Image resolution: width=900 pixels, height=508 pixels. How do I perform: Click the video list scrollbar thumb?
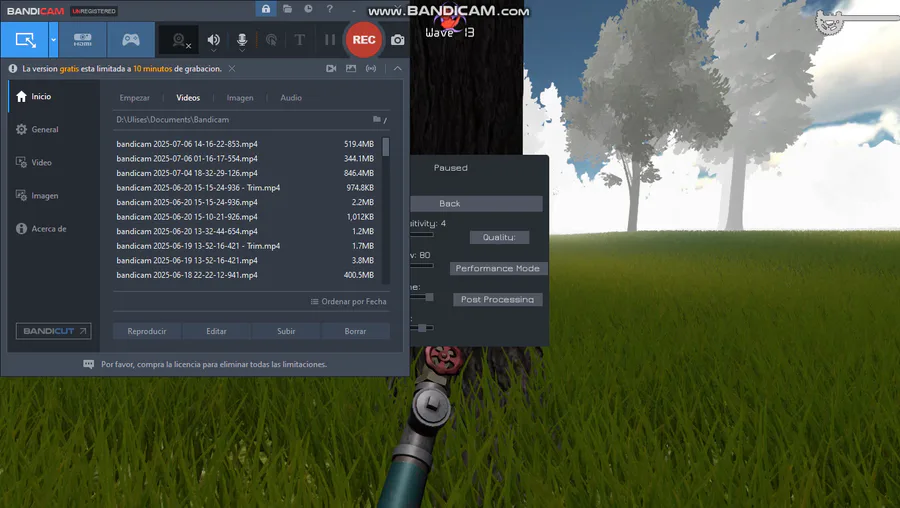386,147
